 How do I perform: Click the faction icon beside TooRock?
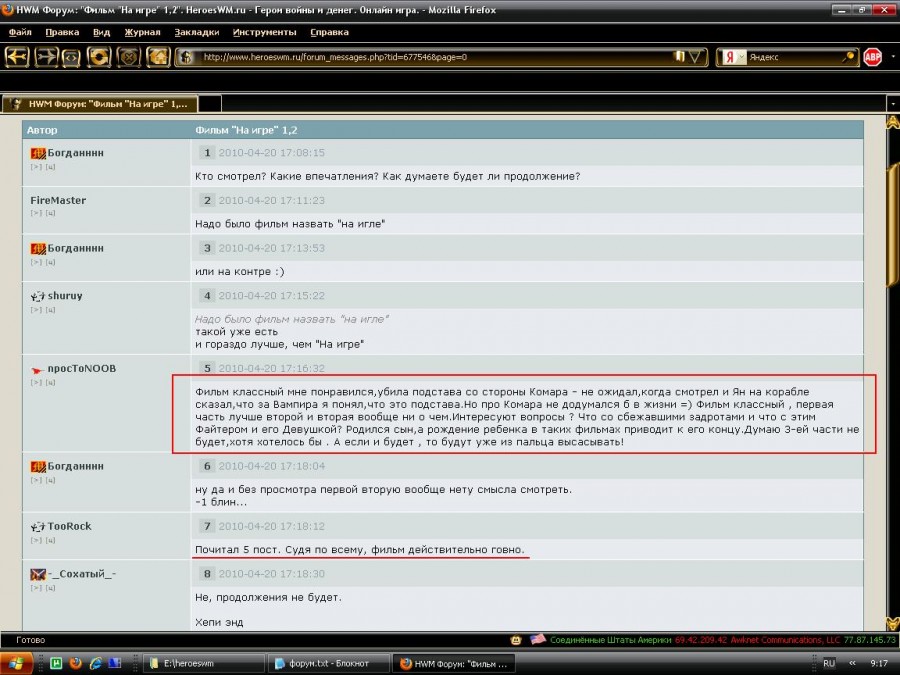point(38,526)
